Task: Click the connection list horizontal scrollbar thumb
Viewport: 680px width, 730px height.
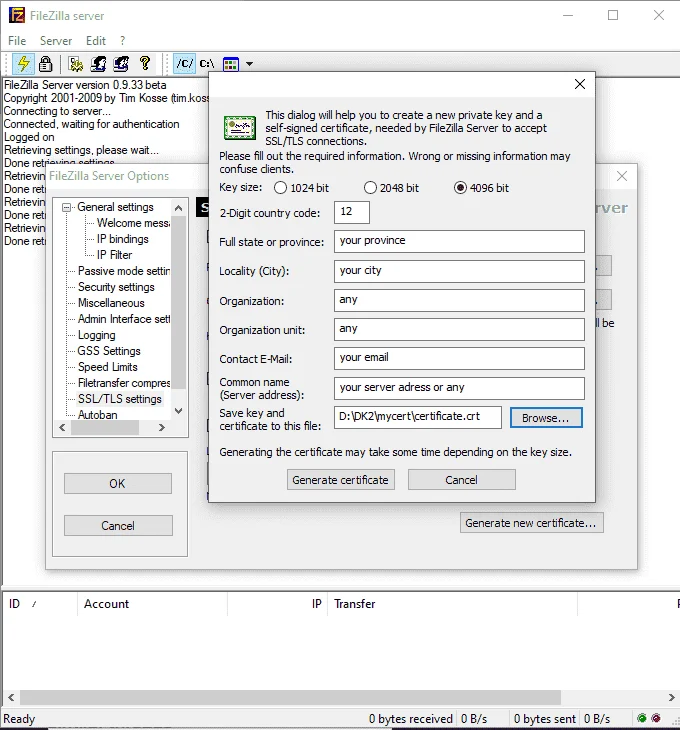Action: point(290,697)
